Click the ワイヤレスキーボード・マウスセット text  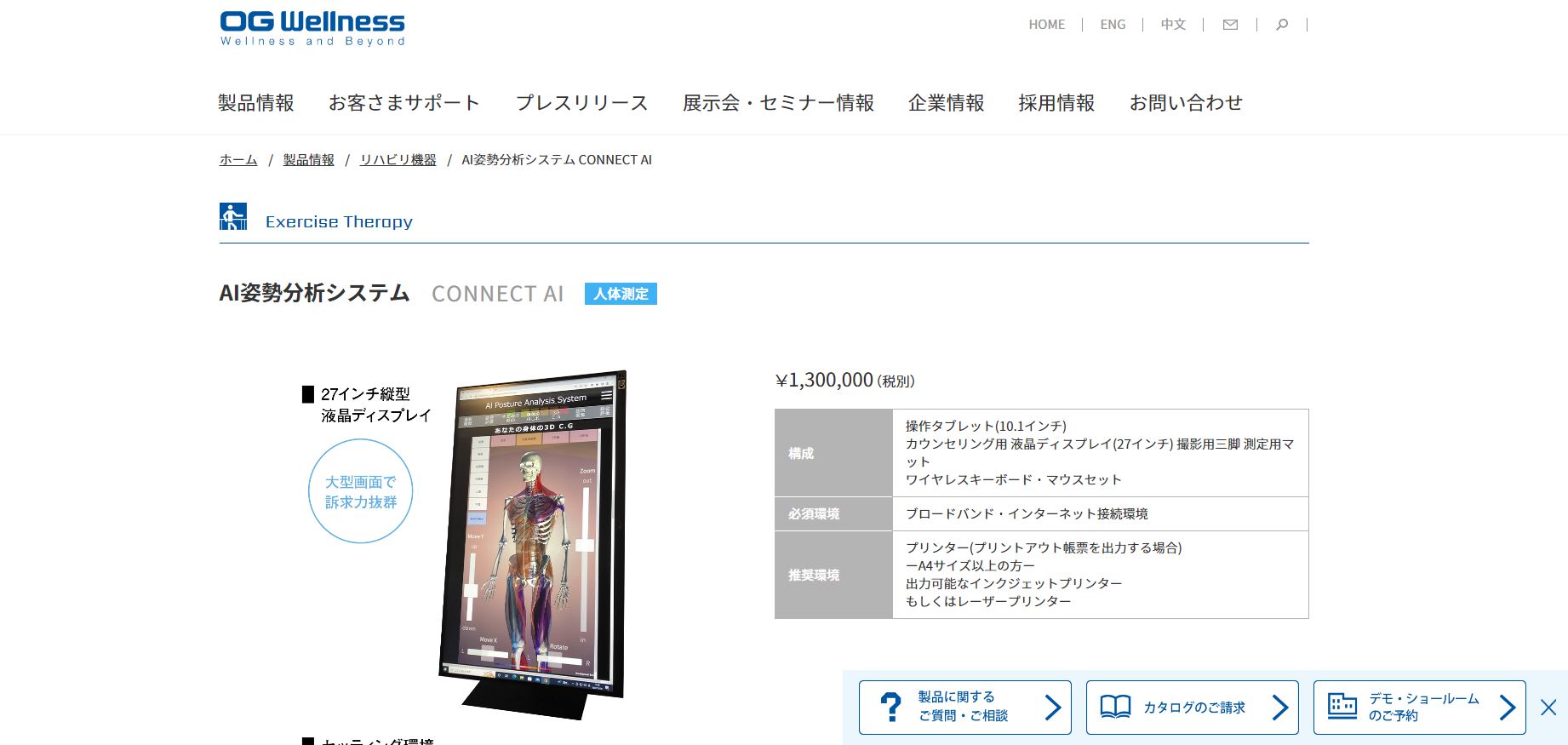(1013, 479)
